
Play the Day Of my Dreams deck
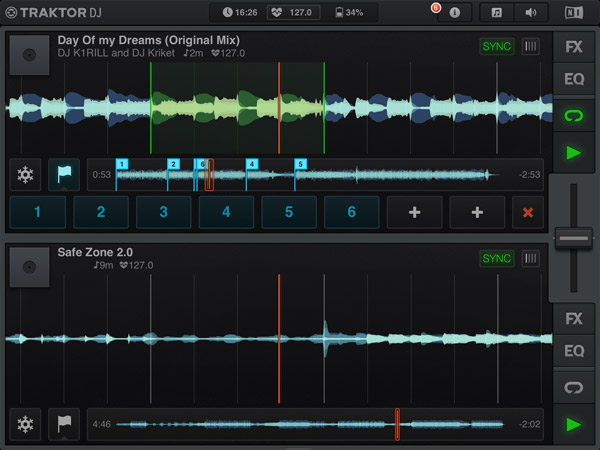pyautogui.click(x=574, y=153)
